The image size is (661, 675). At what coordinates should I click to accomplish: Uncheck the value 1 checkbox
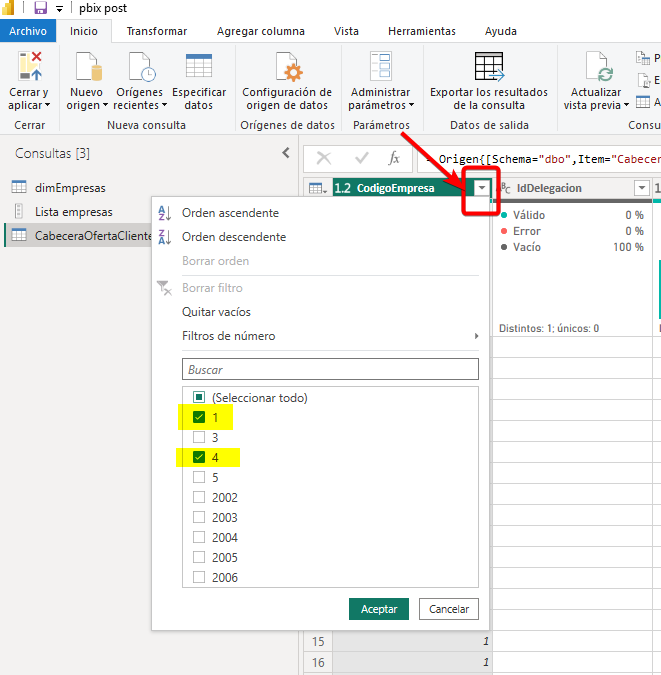tap(199, 417)
